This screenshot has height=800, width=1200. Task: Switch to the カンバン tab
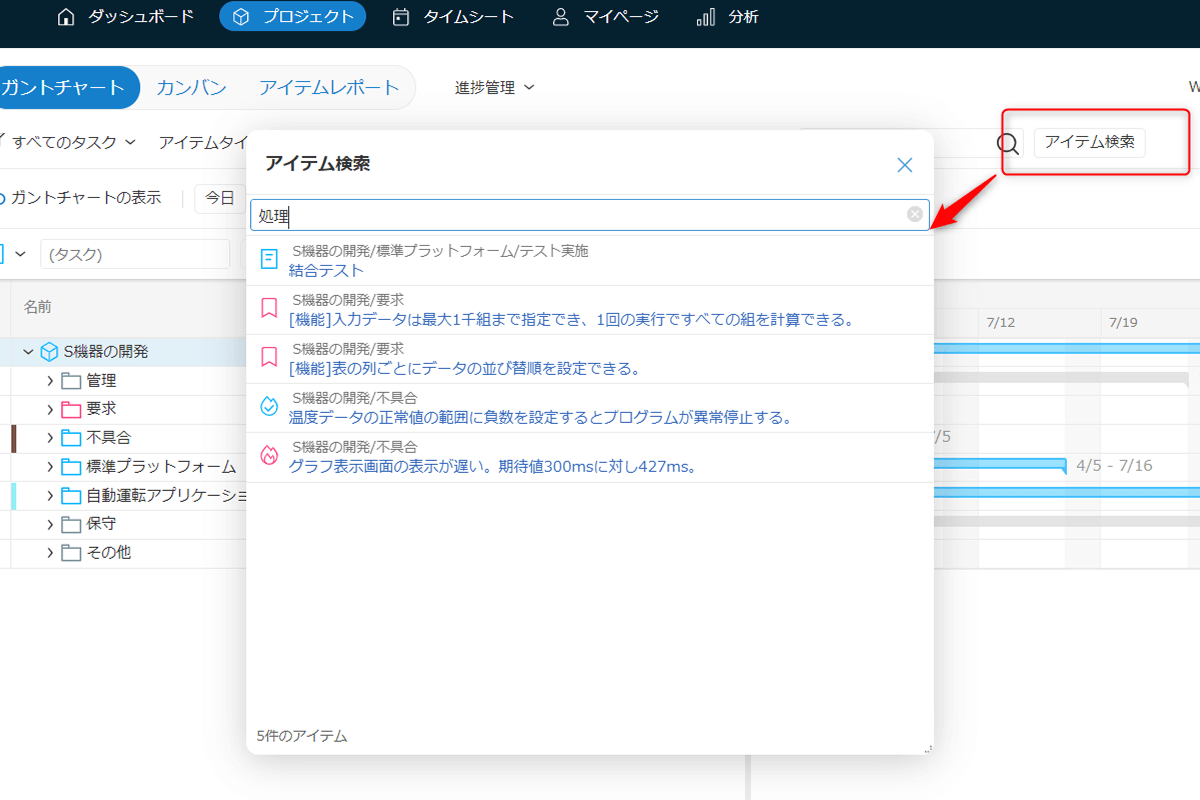click(x=191, y=88)
